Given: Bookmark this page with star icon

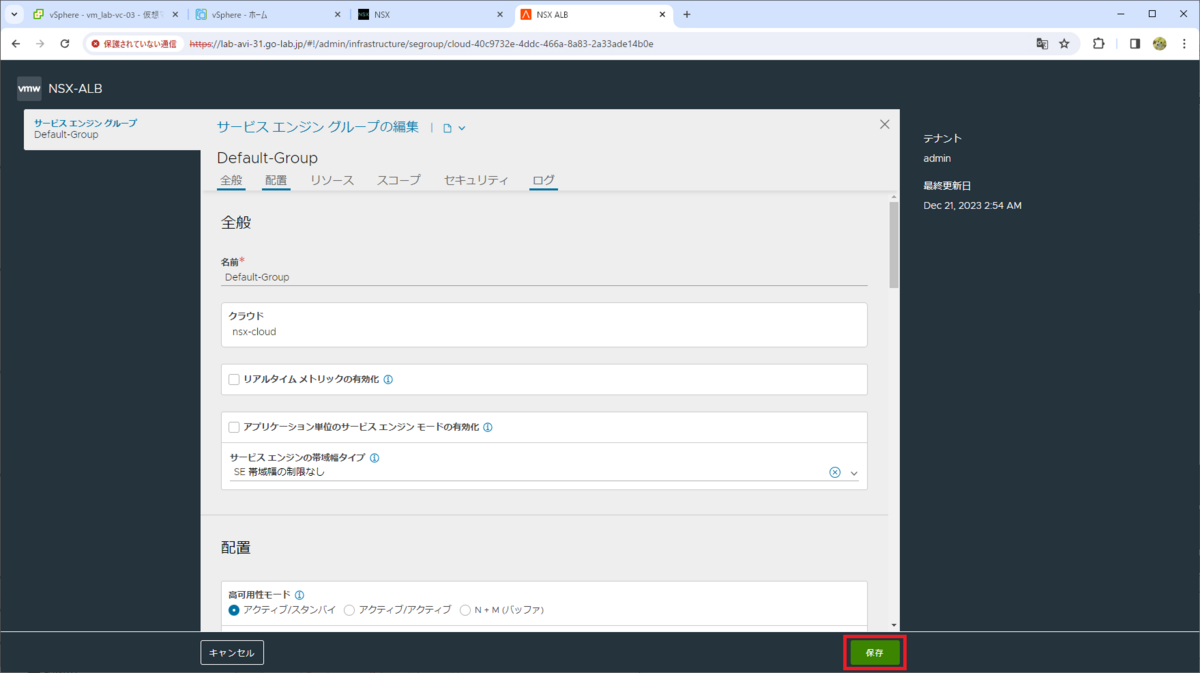Looking at the screenshot, I should point(1064,44).
